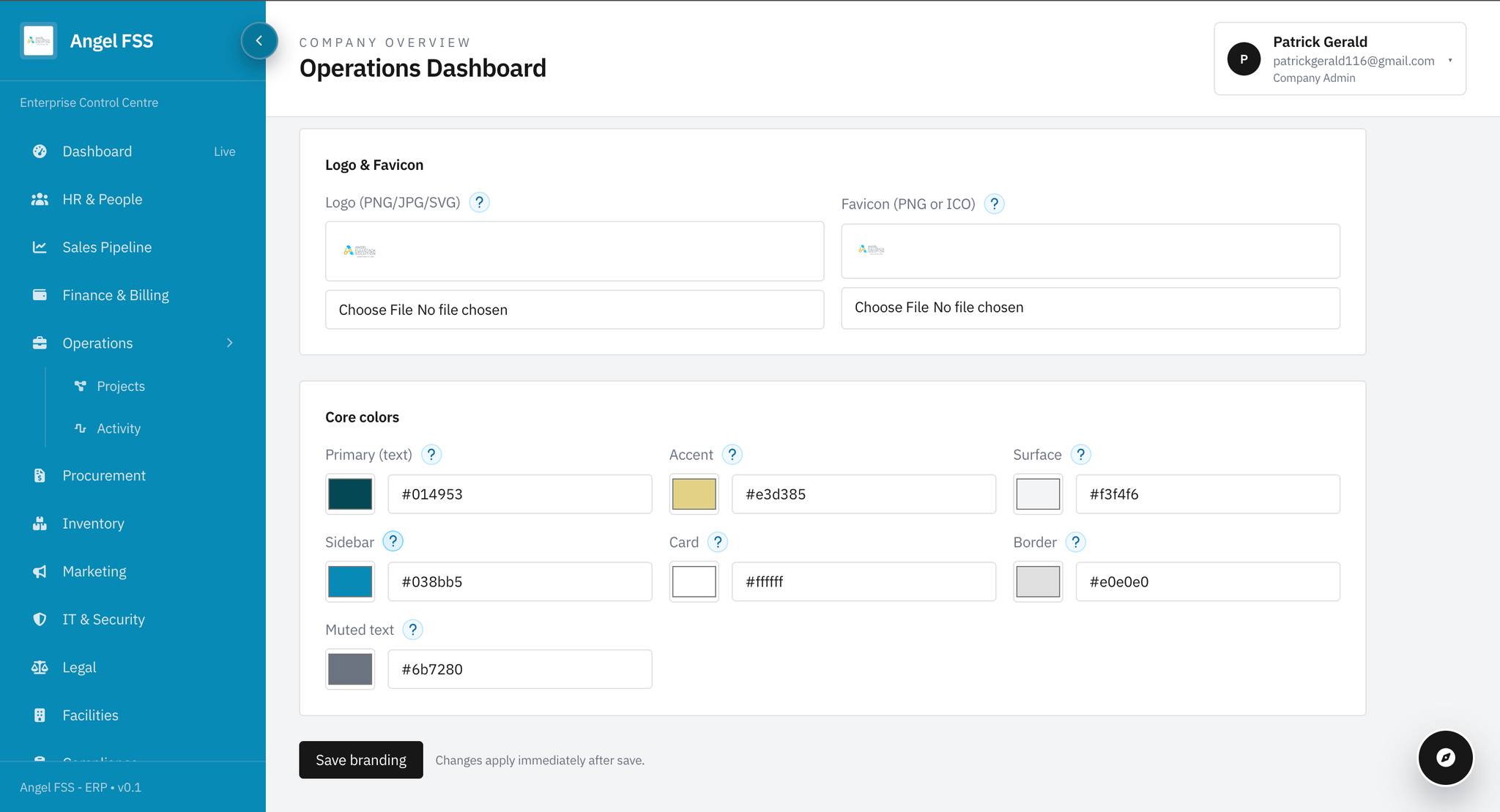This screenshot has width=1500, height=812.
Task: Collapse the sidebar with the arrow button
Action: (259, 41)
